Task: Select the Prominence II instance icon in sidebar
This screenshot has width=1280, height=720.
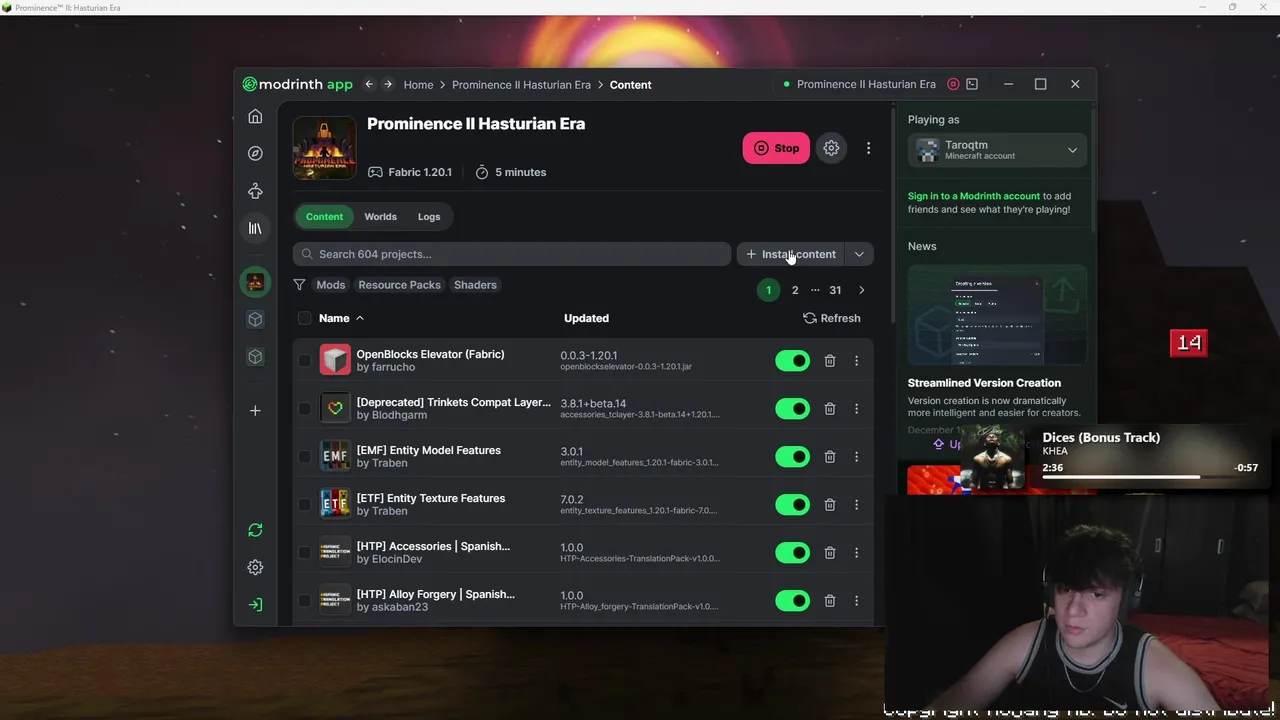Action: pos(255,282)
